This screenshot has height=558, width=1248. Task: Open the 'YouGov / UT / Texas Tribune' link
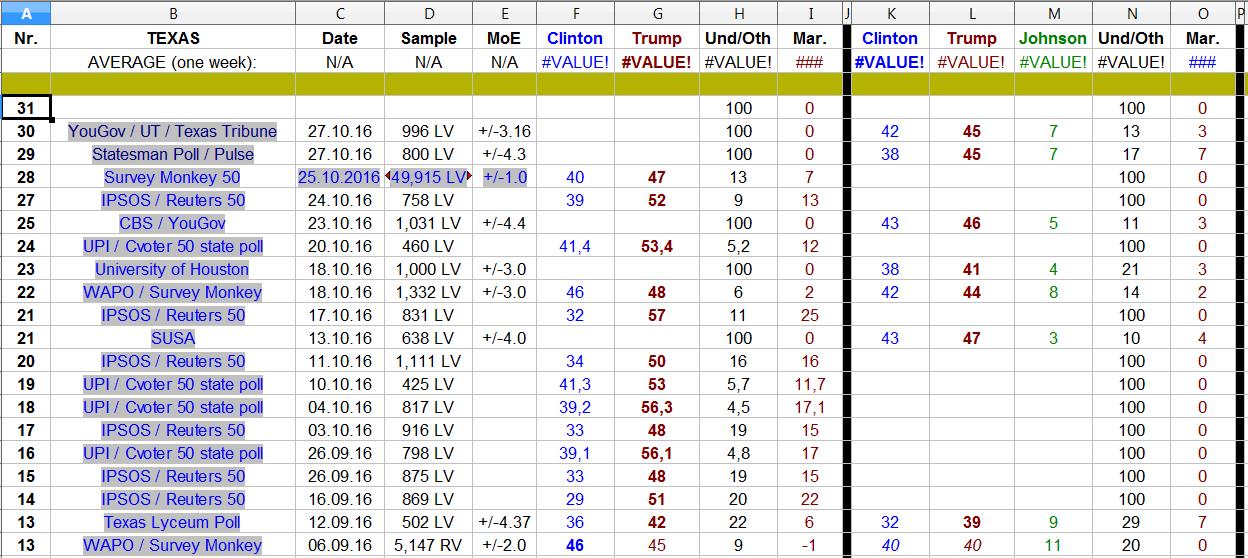[x=173, y=131]
